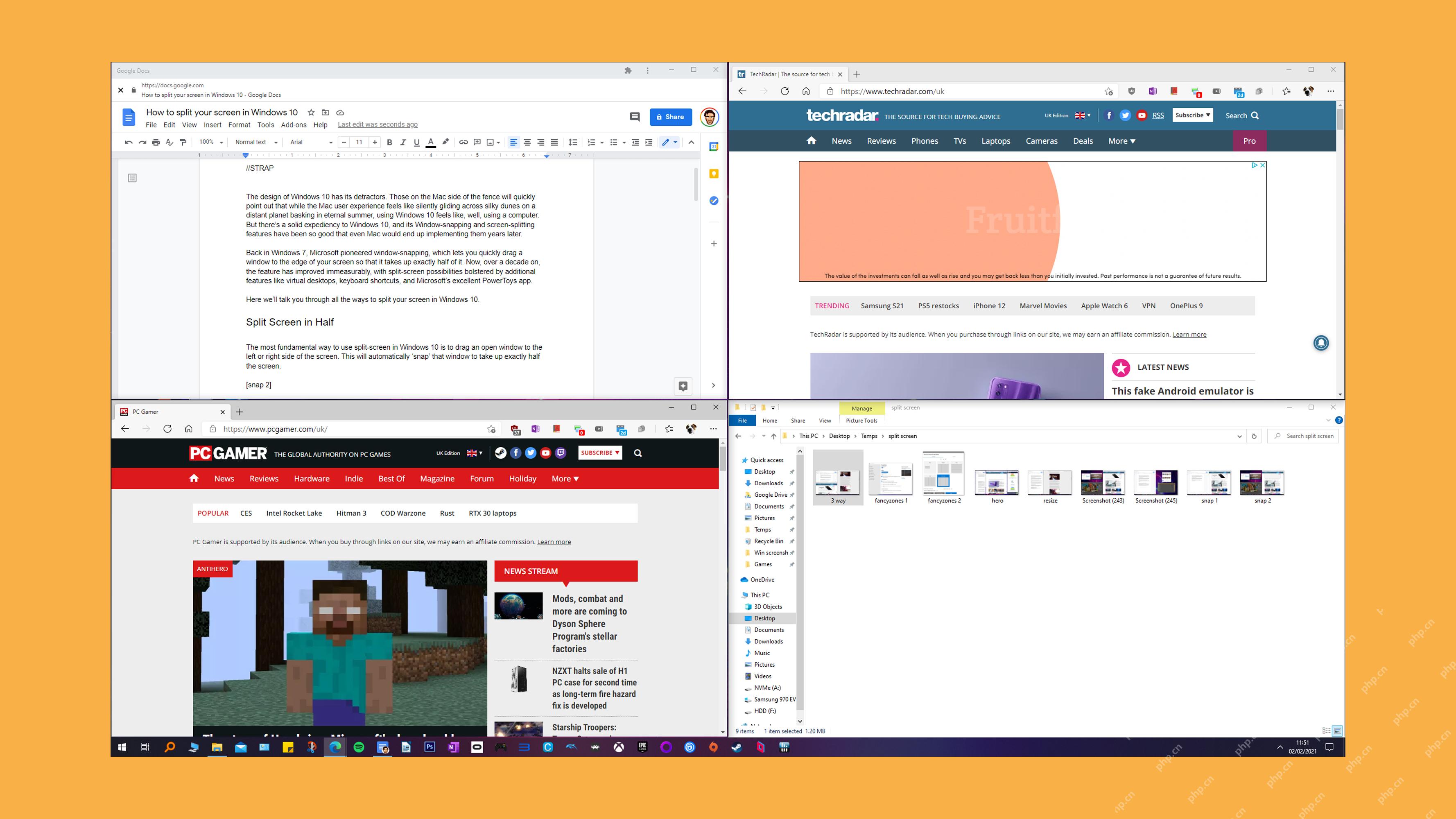This screenshot has height=819, width=1456.
Task: Open the zoom 100% dropdown in Docs
Action: point(211,143)
